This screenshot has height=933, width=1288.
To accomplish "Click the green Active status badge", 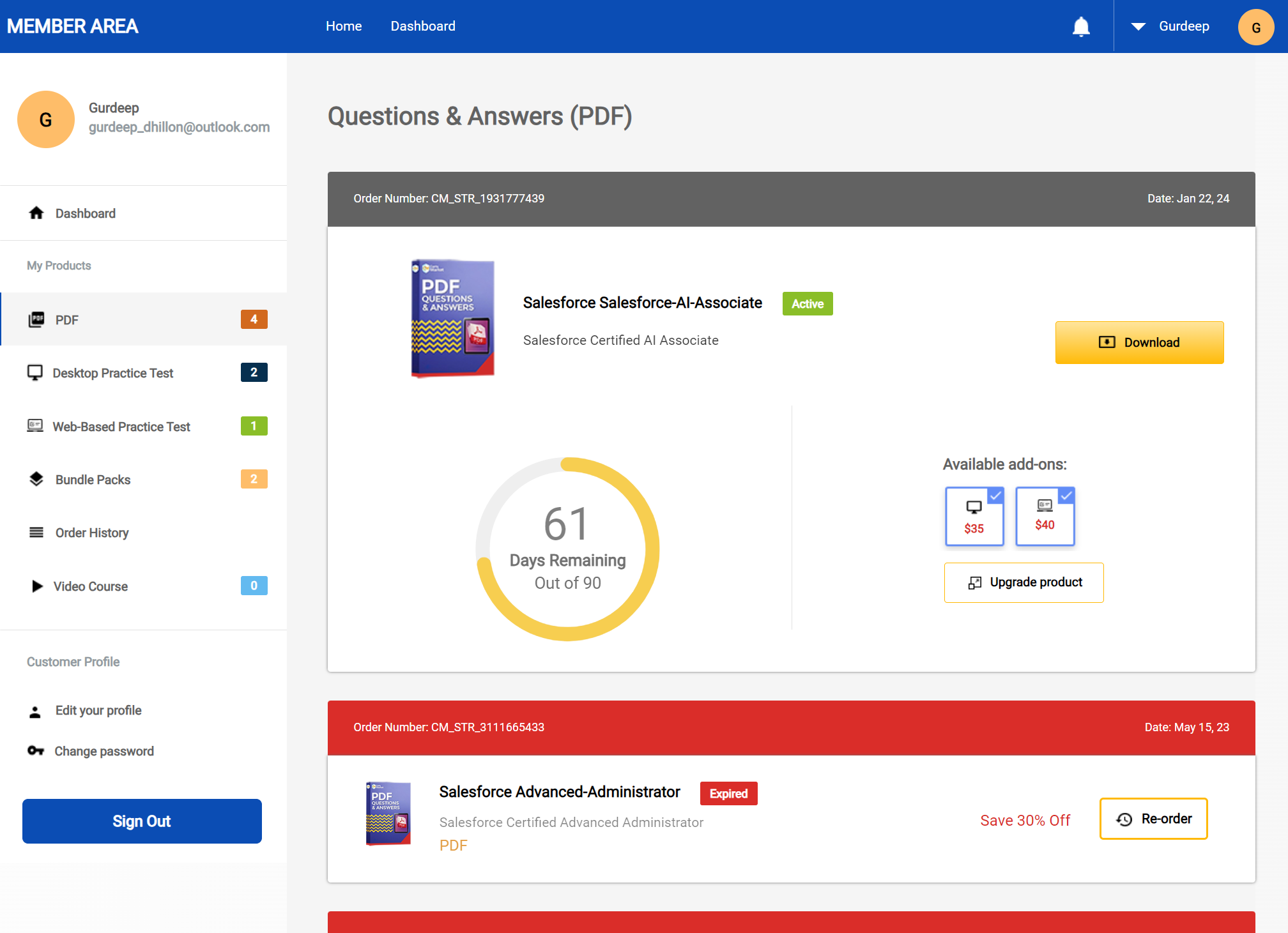I will [808, 304].
